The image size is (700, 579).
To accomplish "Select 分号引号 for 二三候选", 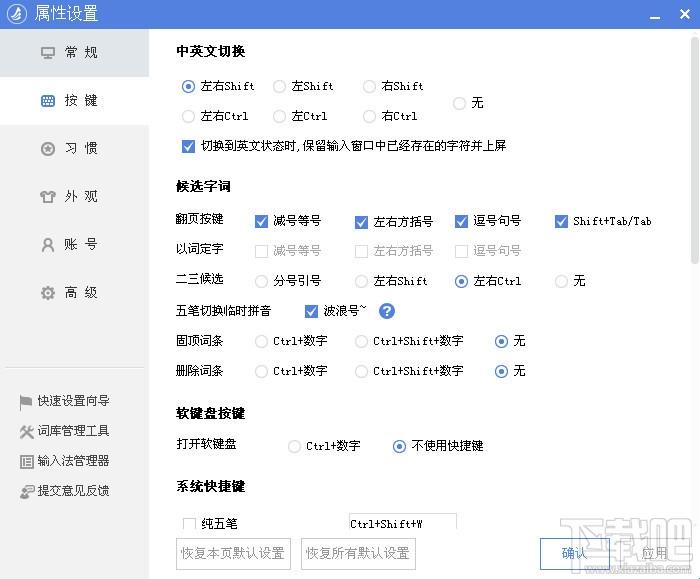I will tap(261, 281).
